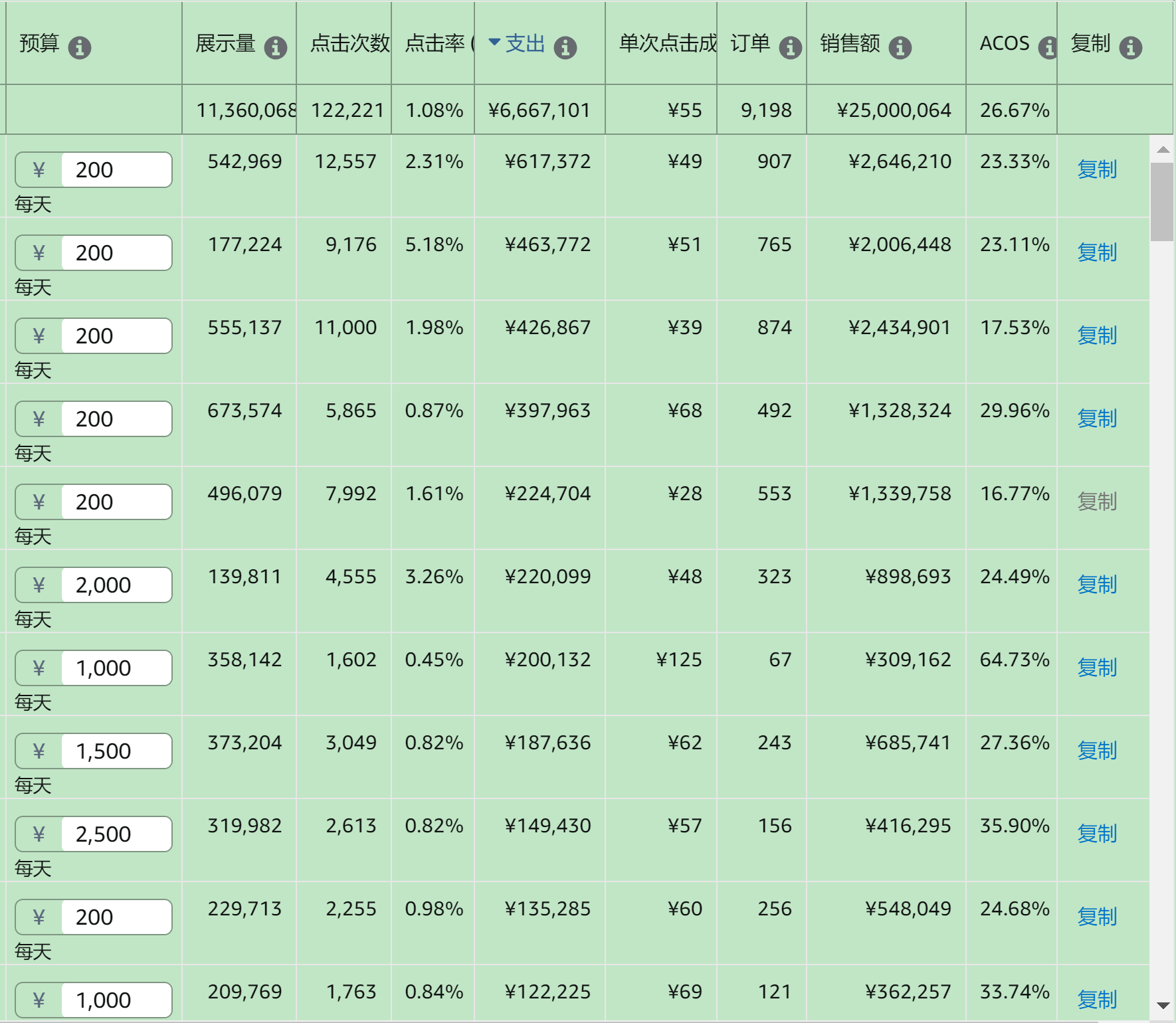
Task: Sort by the 单次点击成本 column header
Action: (x=667, y=44)
